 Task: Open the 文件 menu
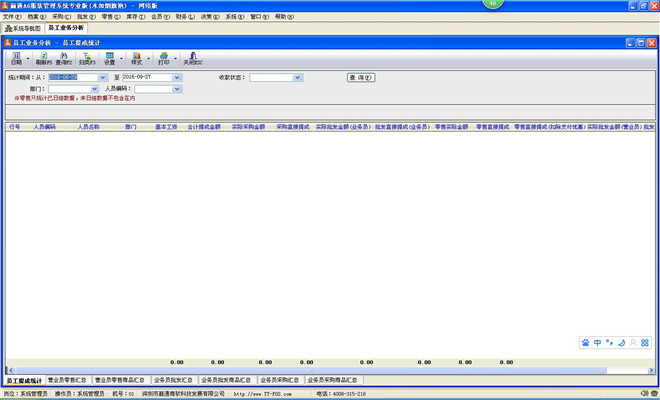[12, 17]
